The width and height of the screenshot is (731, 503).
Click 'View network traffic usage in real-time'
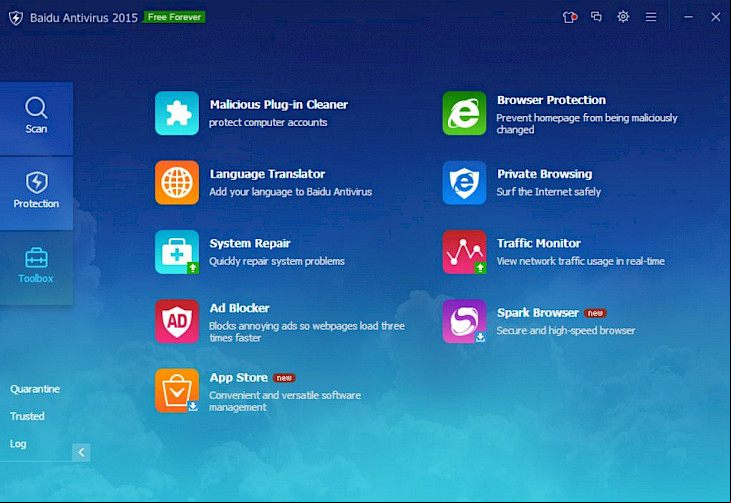[x=580, y=261]
